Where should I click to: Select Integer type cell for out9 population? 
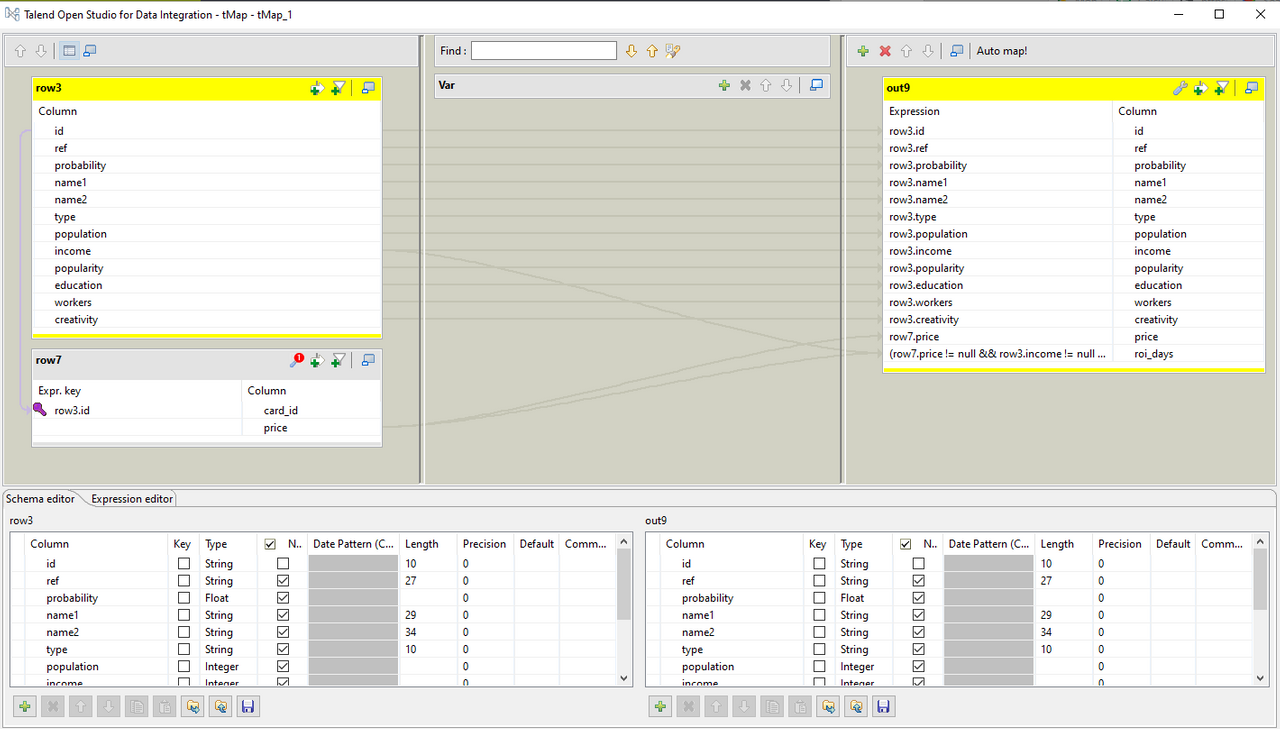tap(865, 666)
